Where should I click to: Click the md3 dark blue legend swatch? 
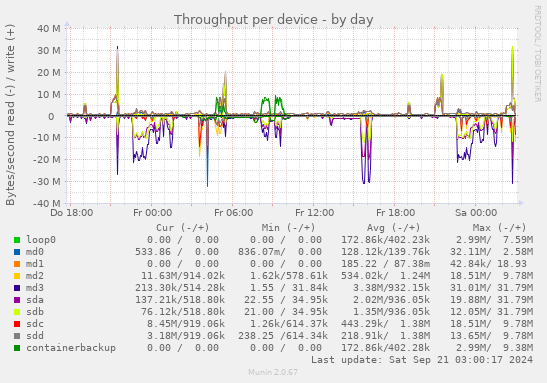click(x=17, y=288)
